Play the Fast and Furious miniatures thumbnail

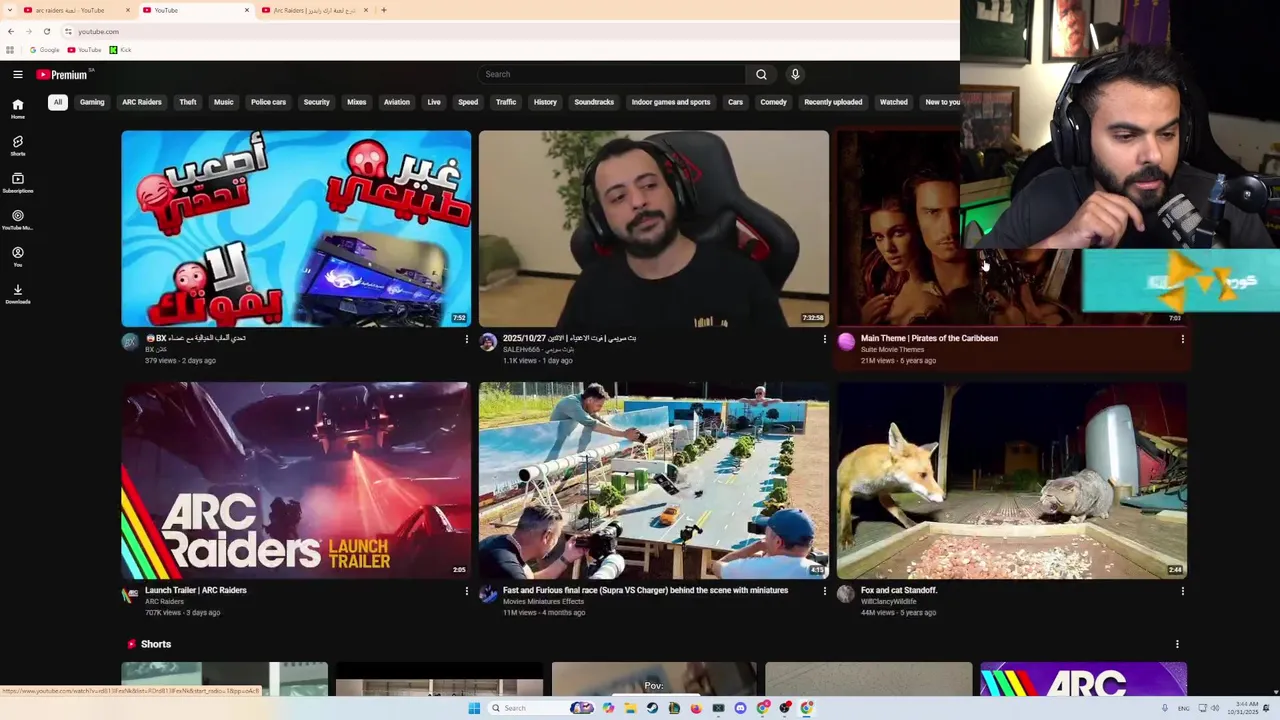coord(654,480)
